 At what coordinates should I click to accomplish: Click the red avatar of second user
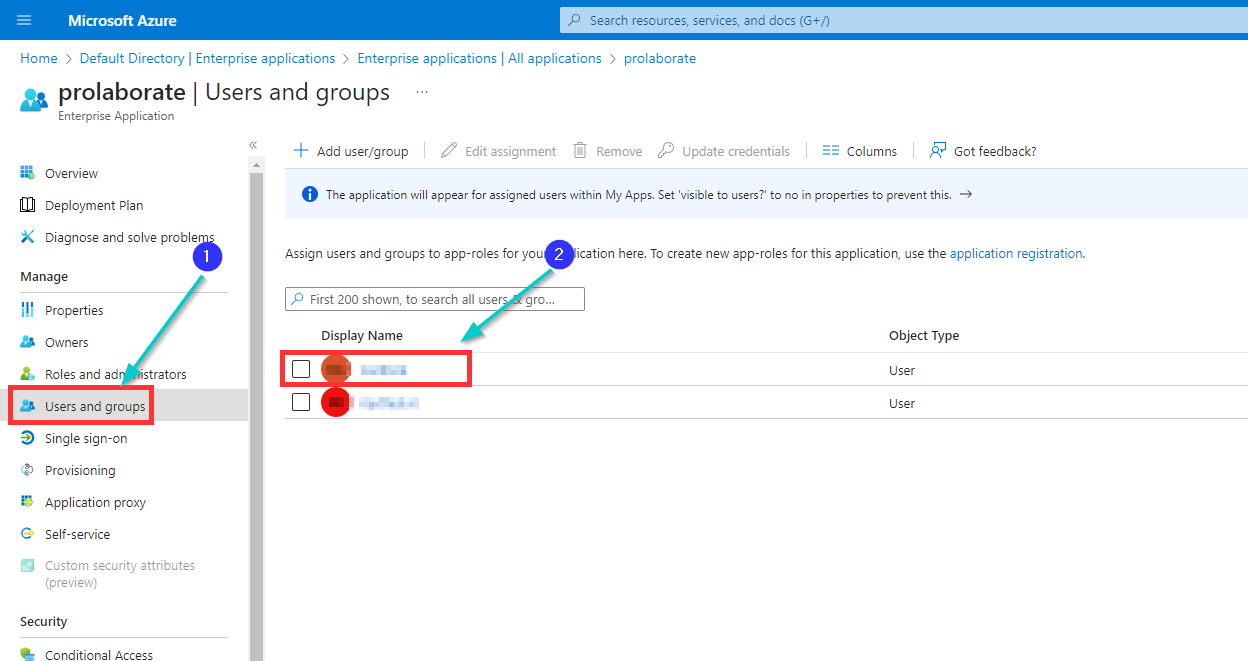(x=336, y=403)
